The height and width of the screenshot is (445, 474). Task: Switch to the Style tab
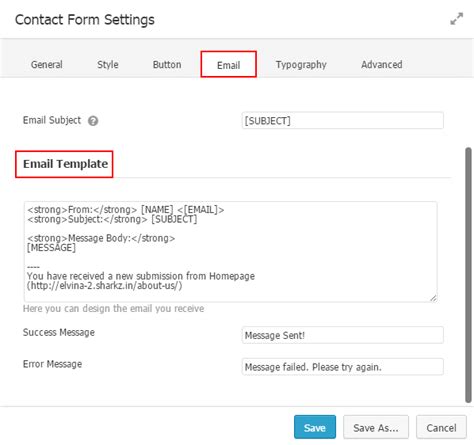click(108, 65)
